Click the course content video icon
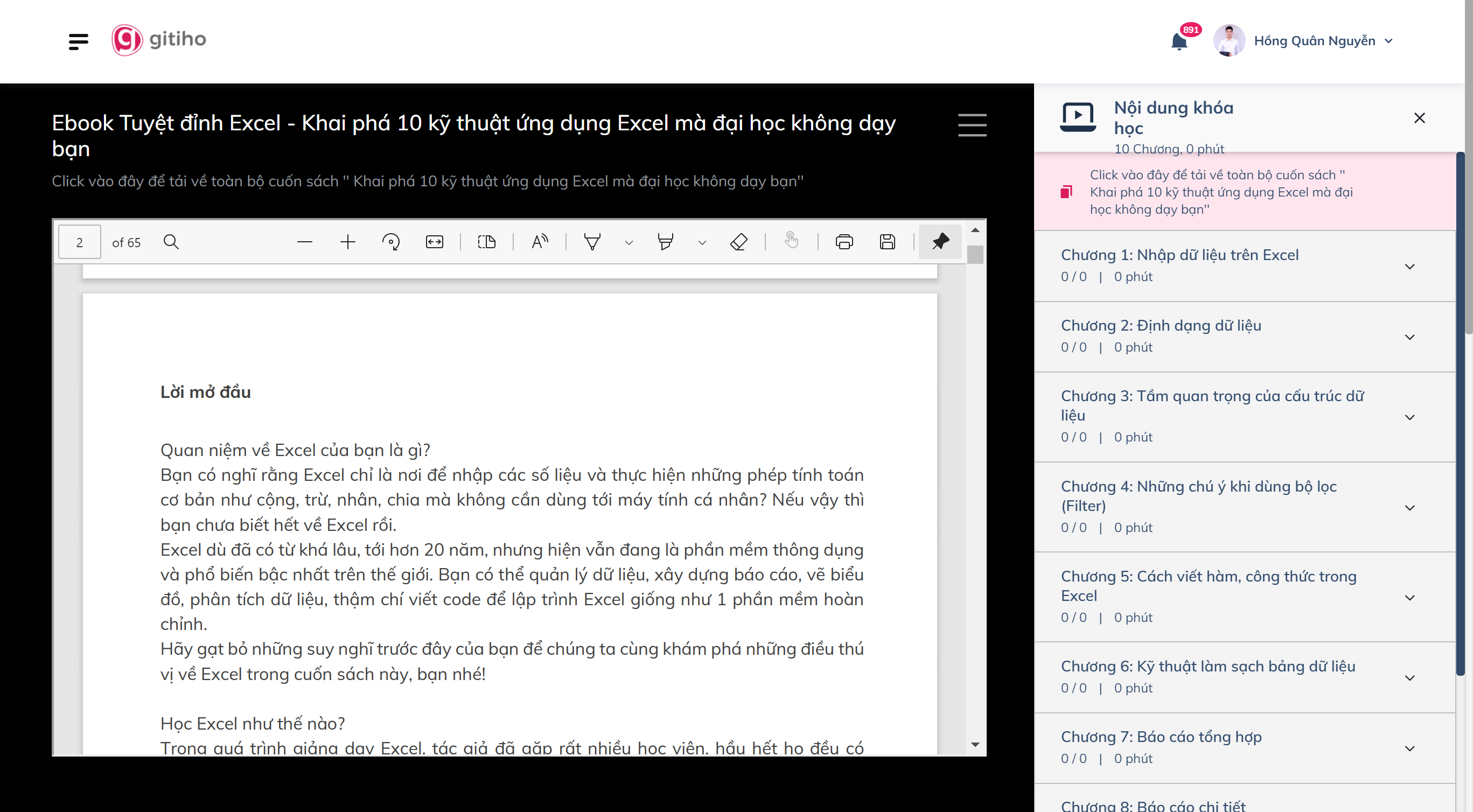The image size is (1473, 812). tap(1078, 117)
